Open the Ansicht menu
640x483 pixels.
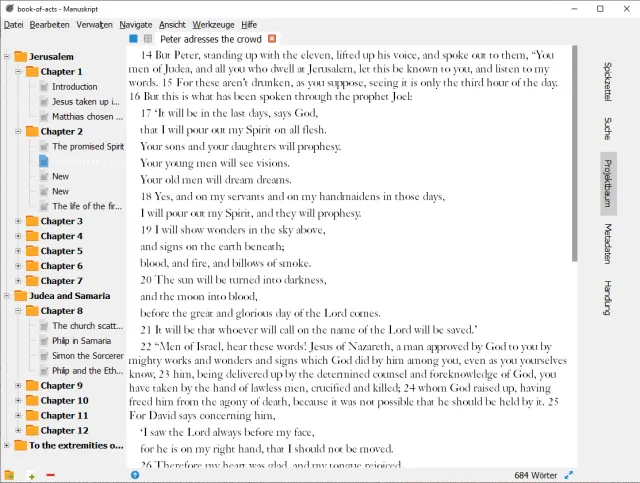pos(172,23)
